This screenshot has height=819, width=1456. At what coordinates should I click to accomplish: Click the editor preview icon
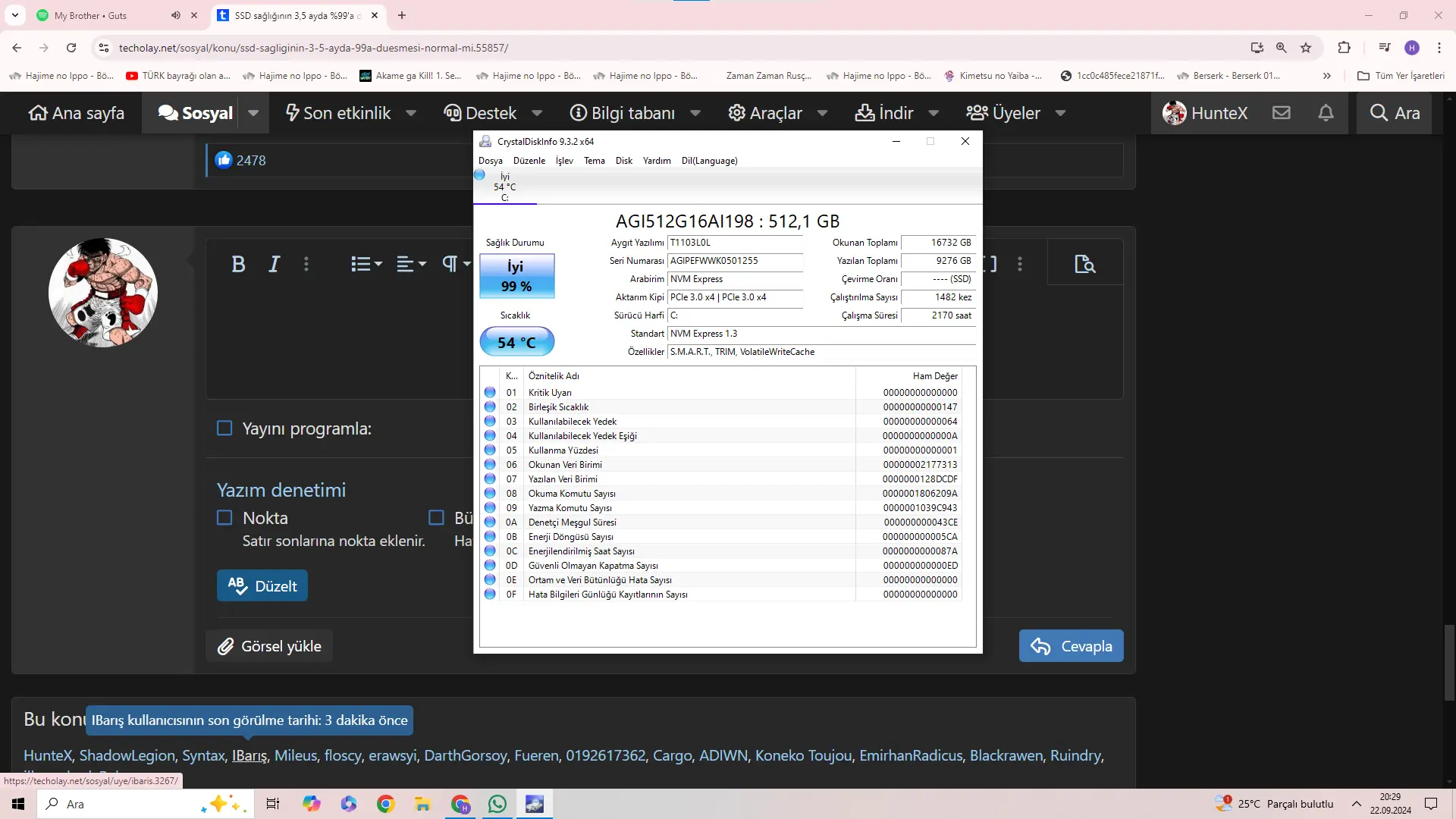[1085, 264]
